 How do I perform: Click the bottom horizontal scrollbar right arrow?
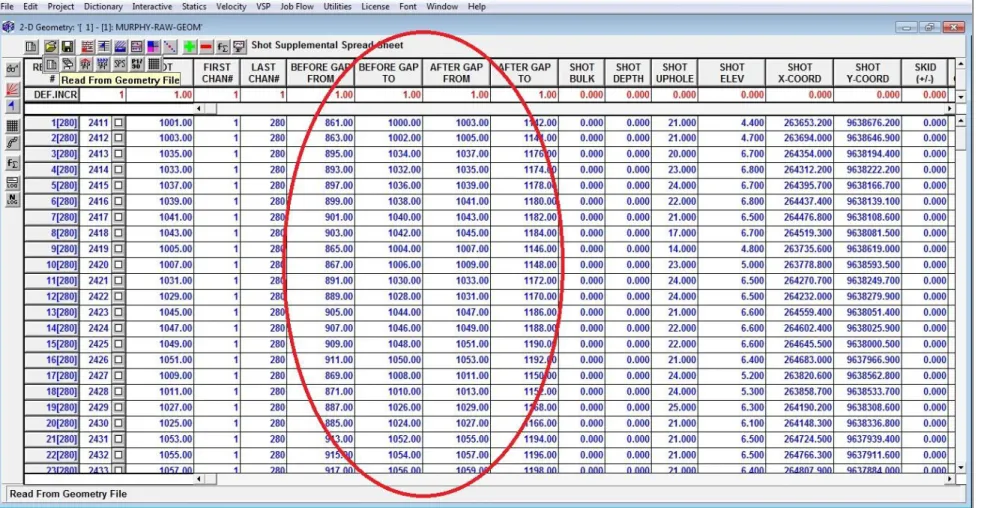point(949,479)
